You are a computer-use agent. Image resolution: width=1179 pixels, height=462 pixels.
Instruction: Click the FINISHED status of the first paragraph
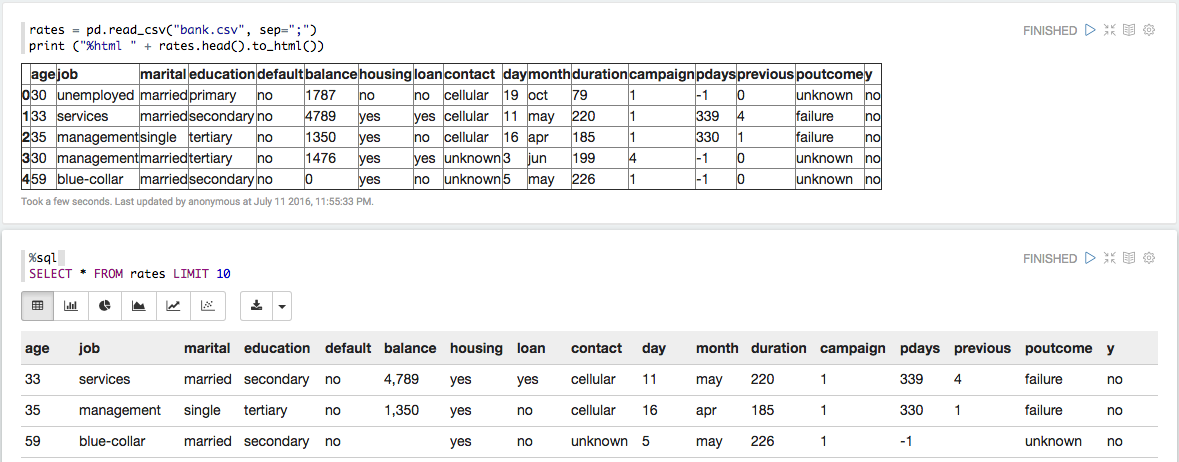[x=1050, y=31]
